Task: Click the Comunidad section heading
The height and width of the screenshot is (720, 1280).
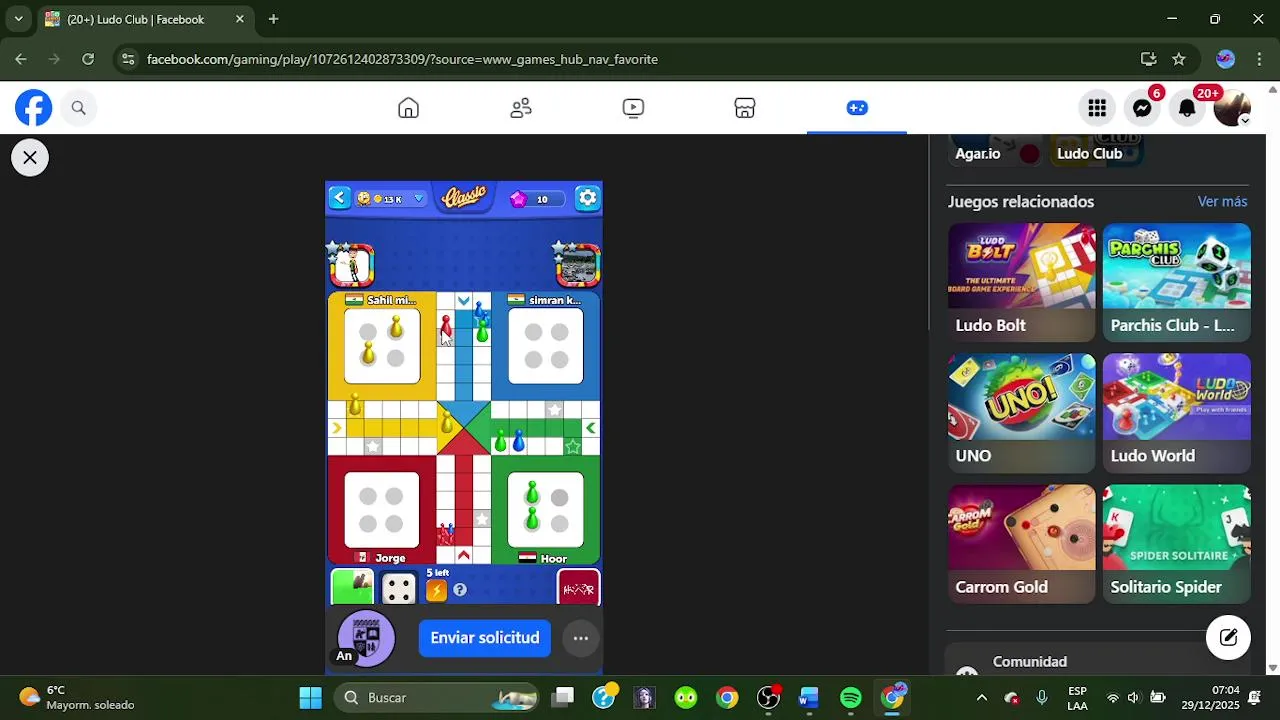Action: 1030,661
